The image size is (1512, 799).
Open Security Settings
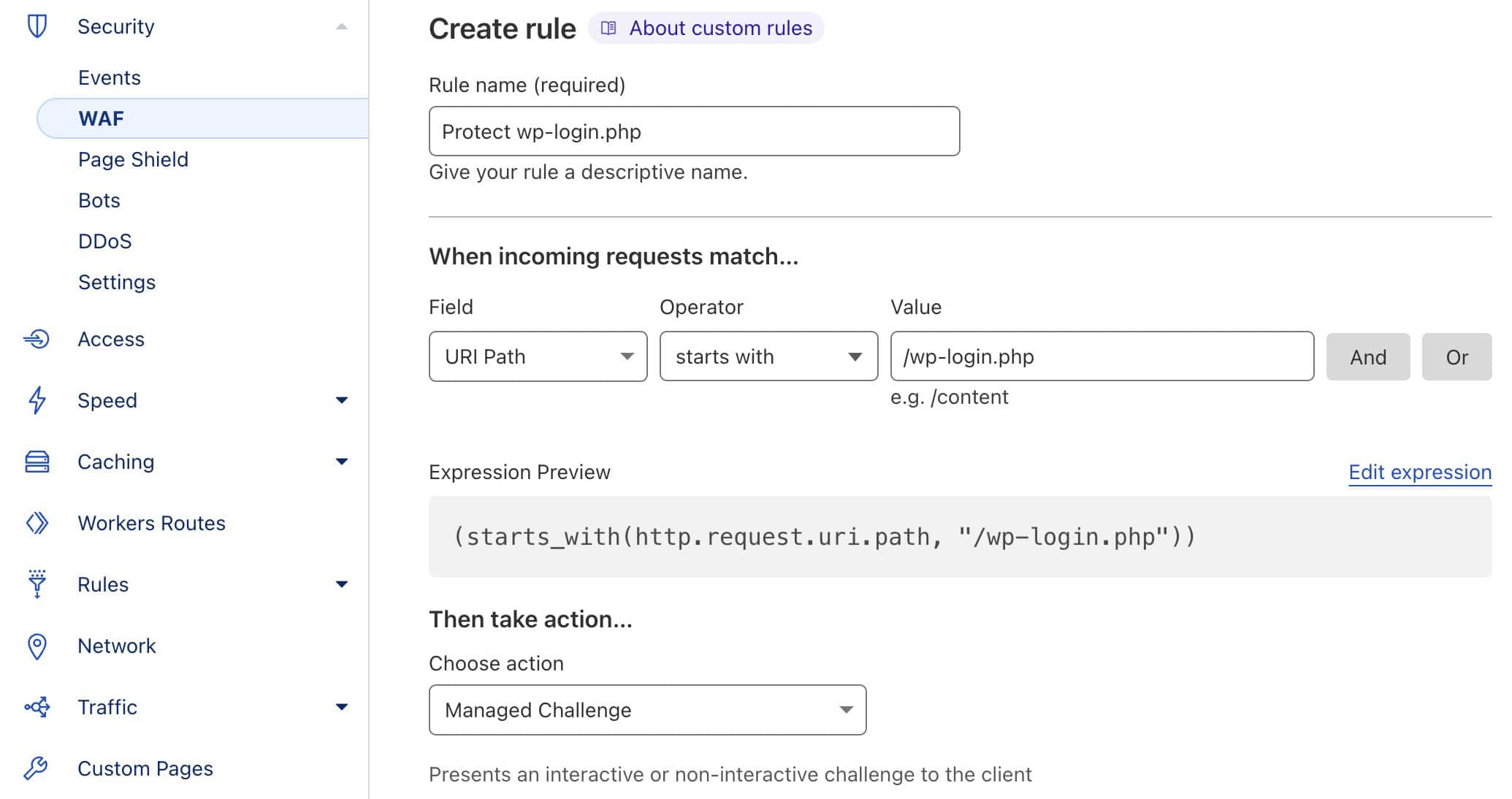[117, 282]
